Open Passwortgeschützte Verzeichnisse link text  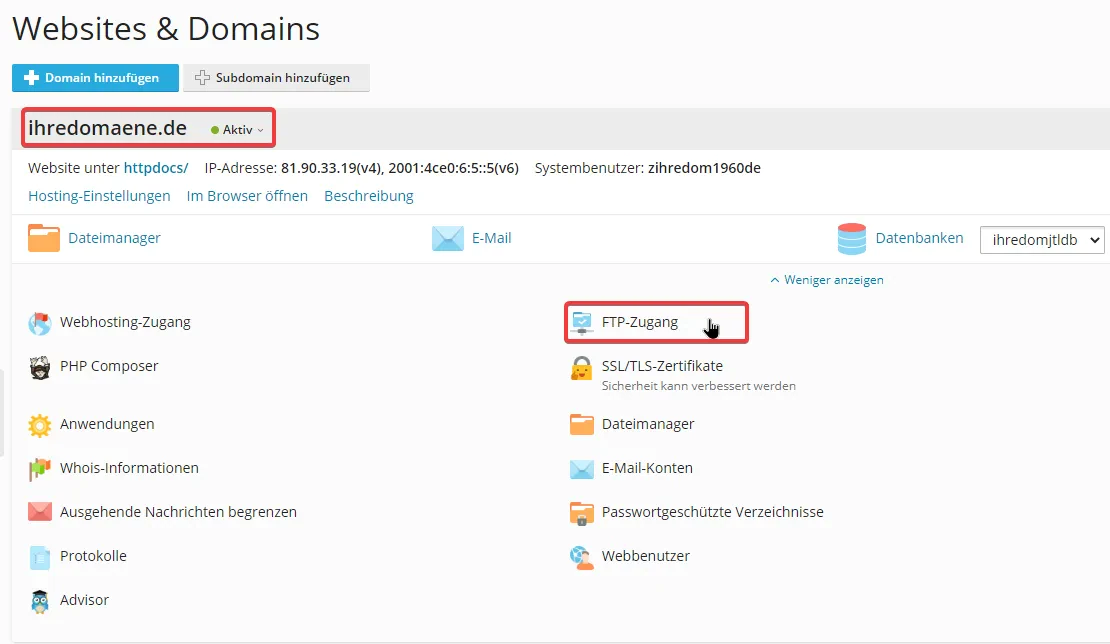coord(713,512)
